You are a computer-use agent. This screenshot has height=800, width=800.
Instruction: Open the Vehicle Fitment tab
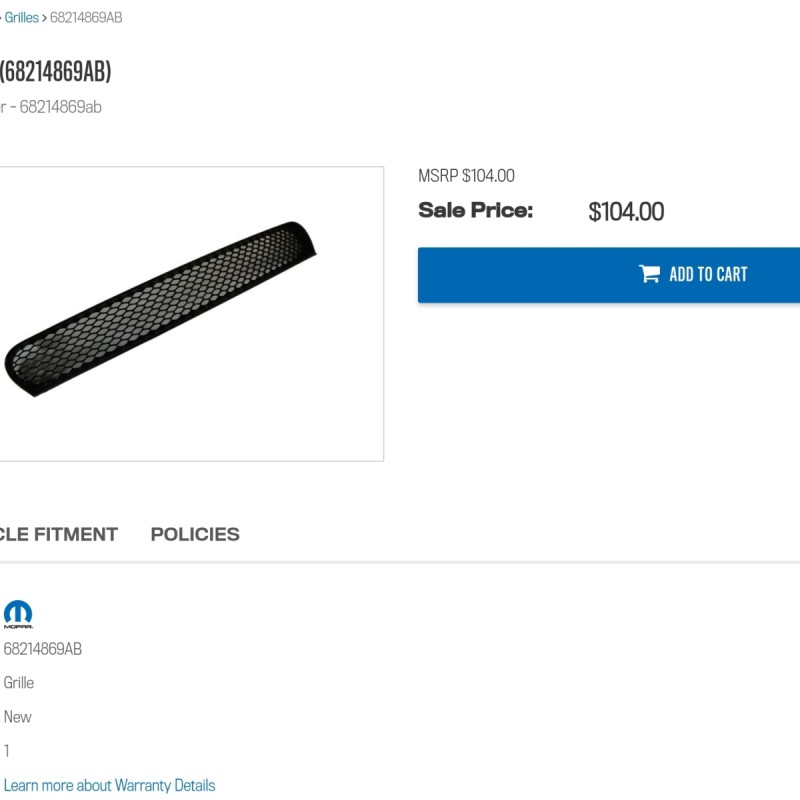tap(58, 534)
